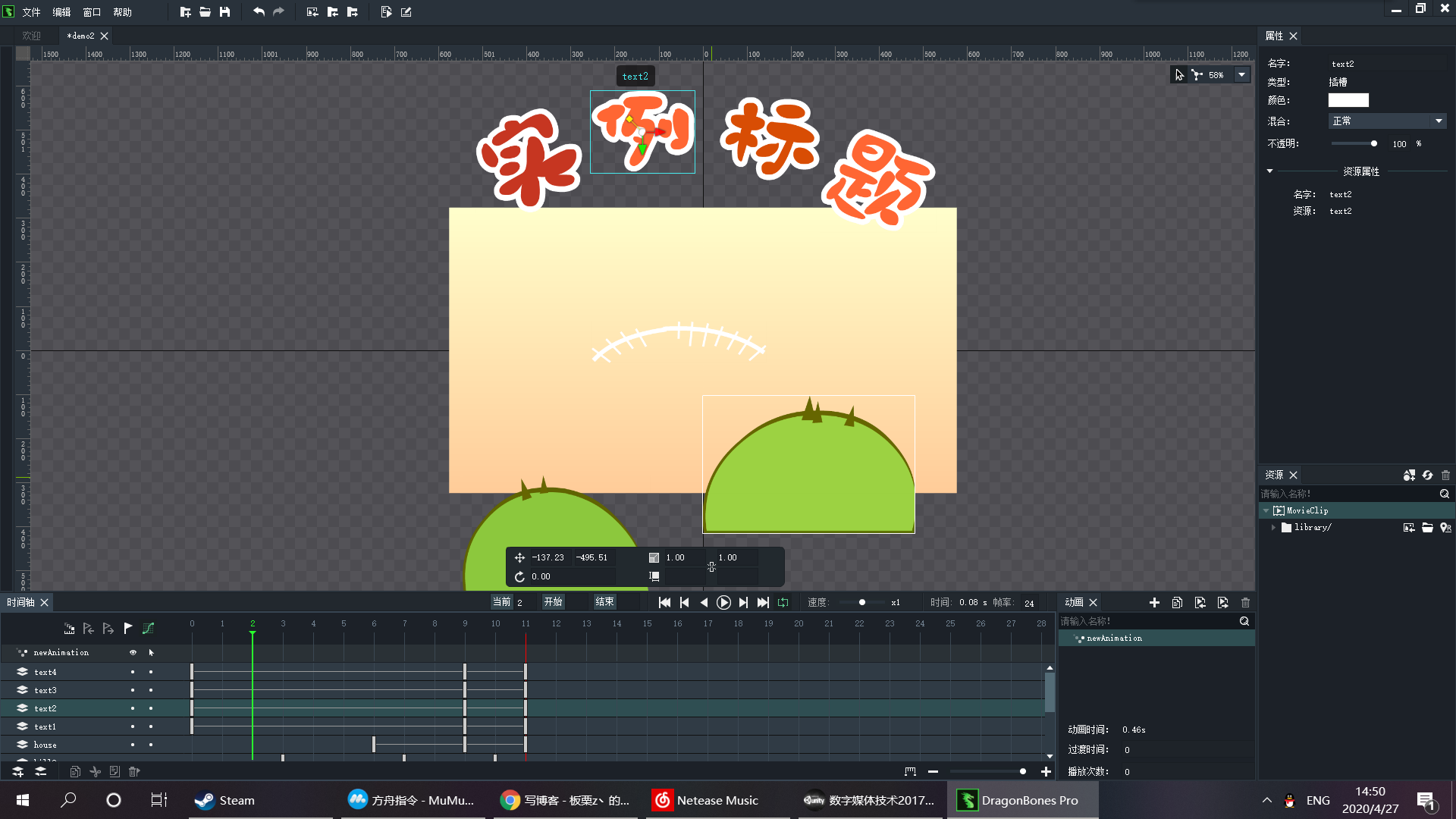Click the curve editor icon in timeline
1456x819 pixels.
tap(149, 628)
